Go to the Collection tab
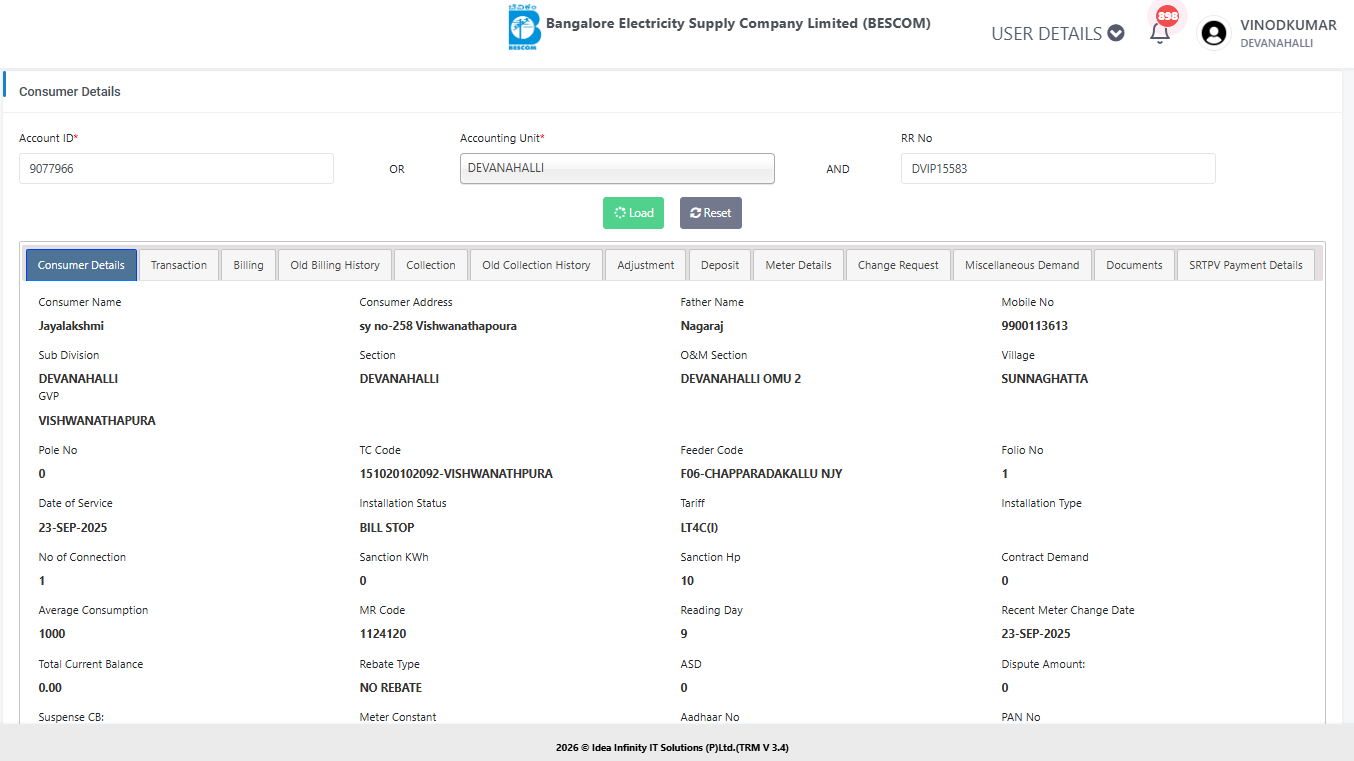Image resolution: width=1354 pixels, height=761 pixels. click(431, 265)
